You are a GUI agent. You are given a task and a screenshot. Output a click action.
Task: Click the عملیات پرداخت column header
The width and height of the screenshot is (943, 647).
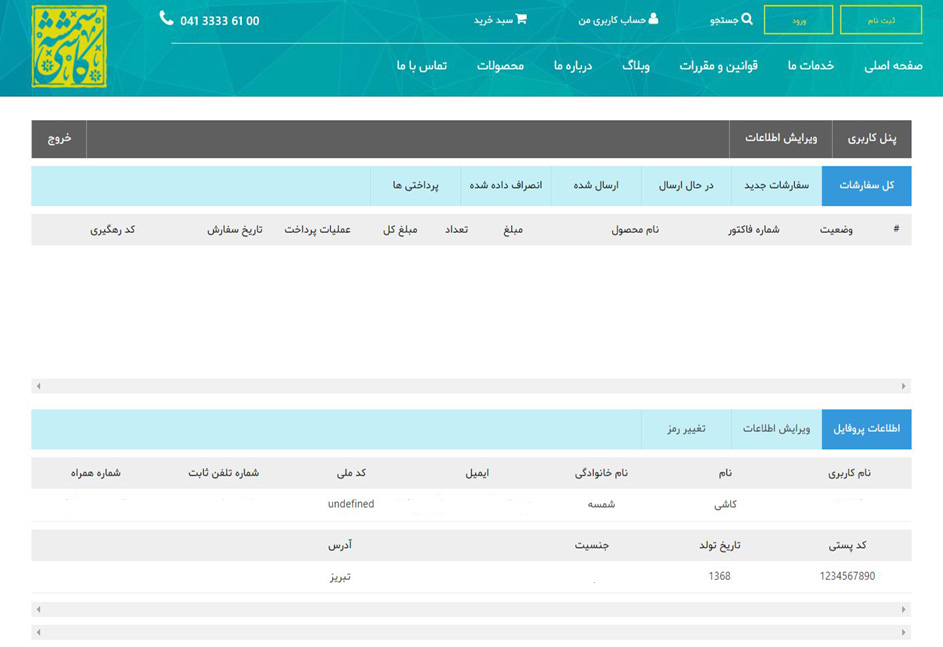click(x=318, y=230)
